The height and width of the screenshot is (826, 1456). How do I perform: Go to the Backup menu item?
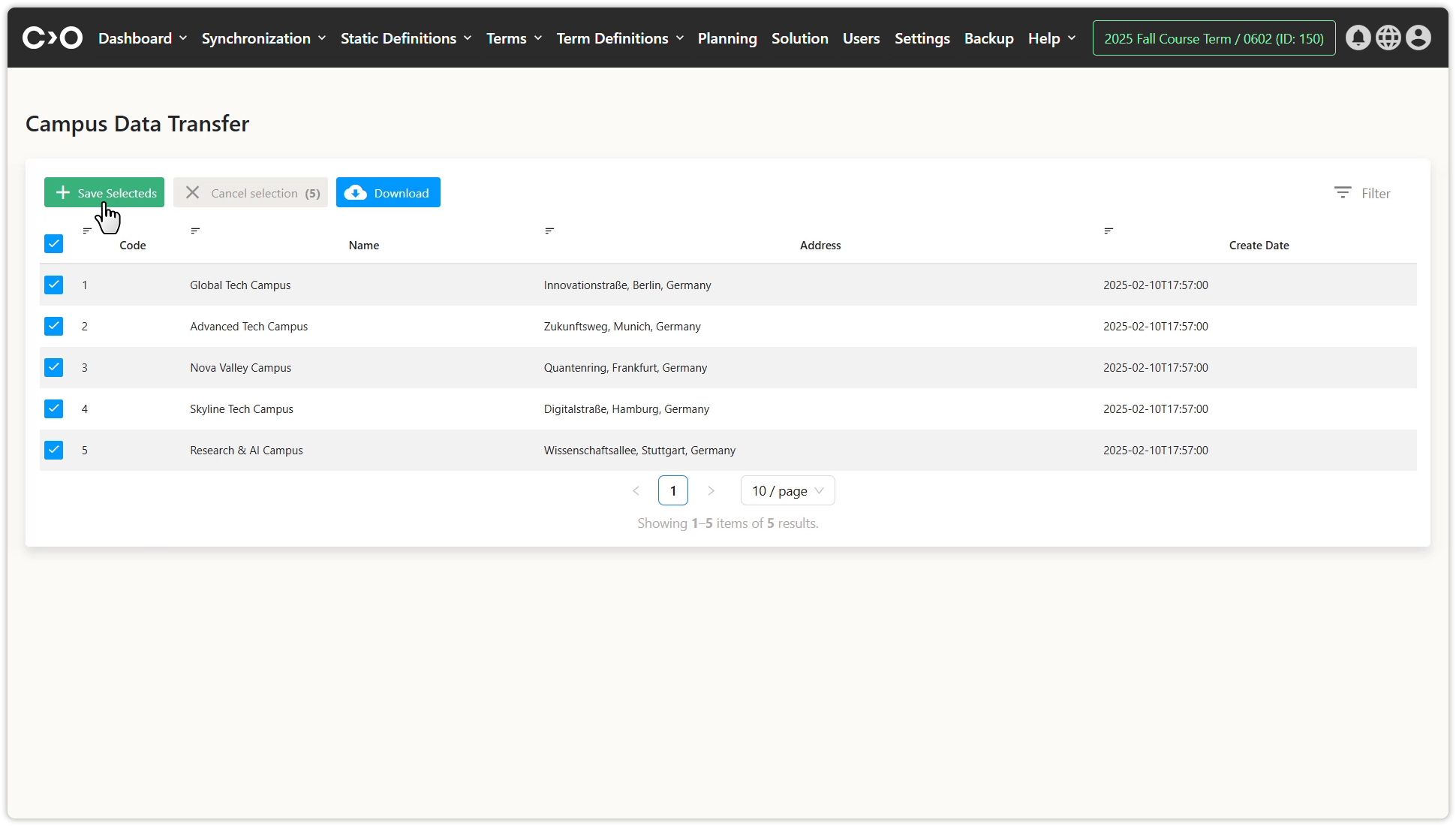988,38
